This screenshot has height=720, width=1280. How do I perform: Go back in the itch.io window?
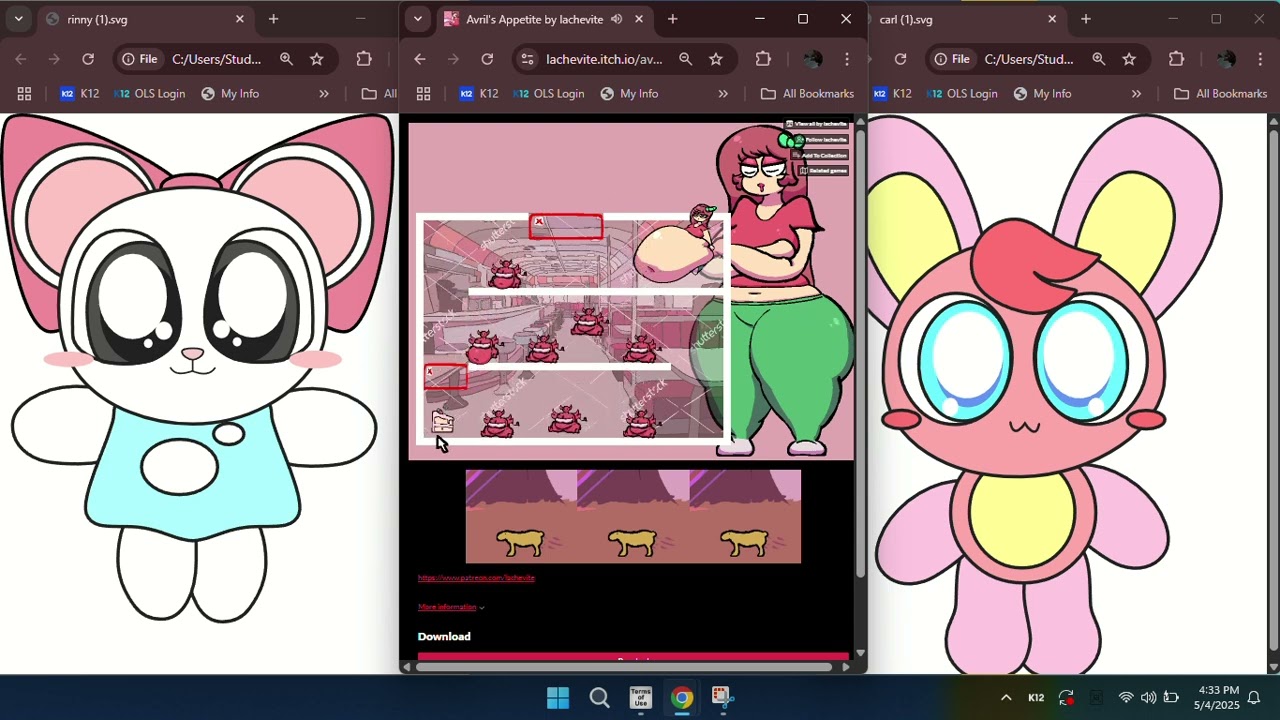[420, 59]
